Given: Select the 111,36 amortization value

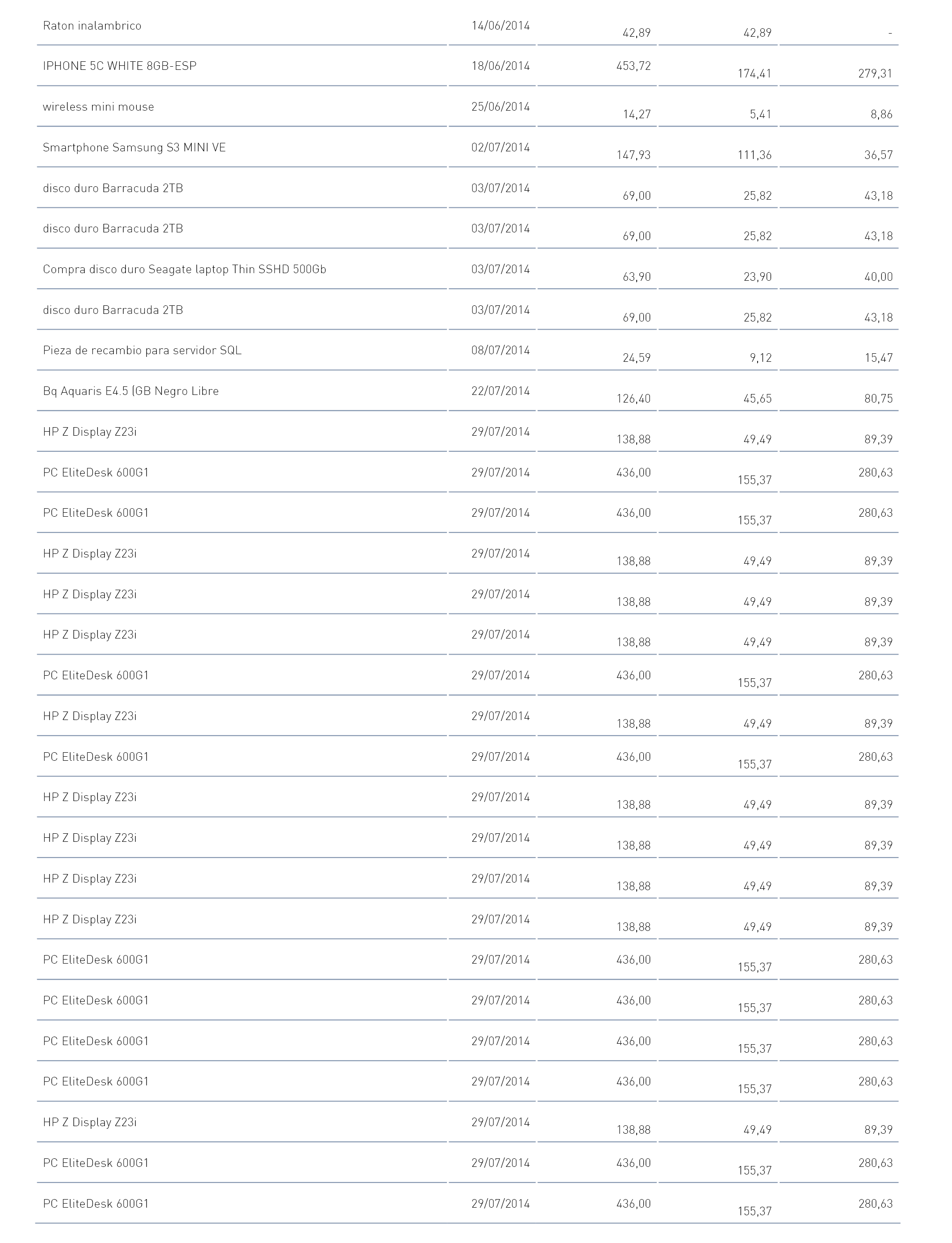Looking at the screenshot, I should click(x=754, y=154).
